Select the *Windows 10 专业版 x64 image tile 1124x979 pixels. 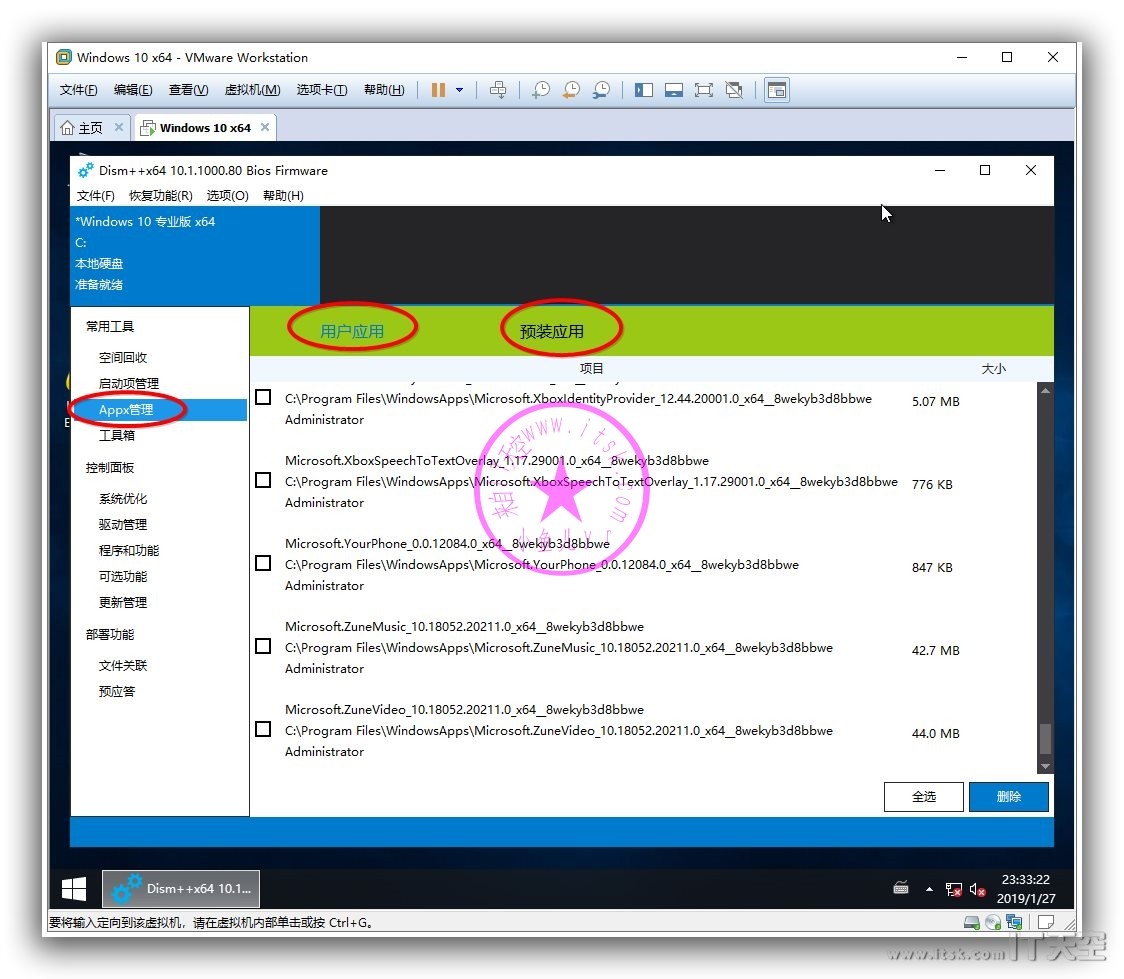pos(195,254)
